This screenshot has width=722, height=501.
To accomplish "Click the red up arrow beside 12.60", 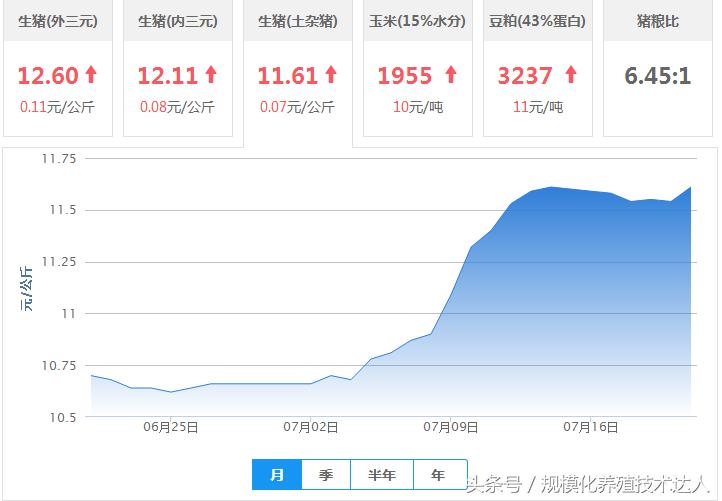I will pos(91,75).
